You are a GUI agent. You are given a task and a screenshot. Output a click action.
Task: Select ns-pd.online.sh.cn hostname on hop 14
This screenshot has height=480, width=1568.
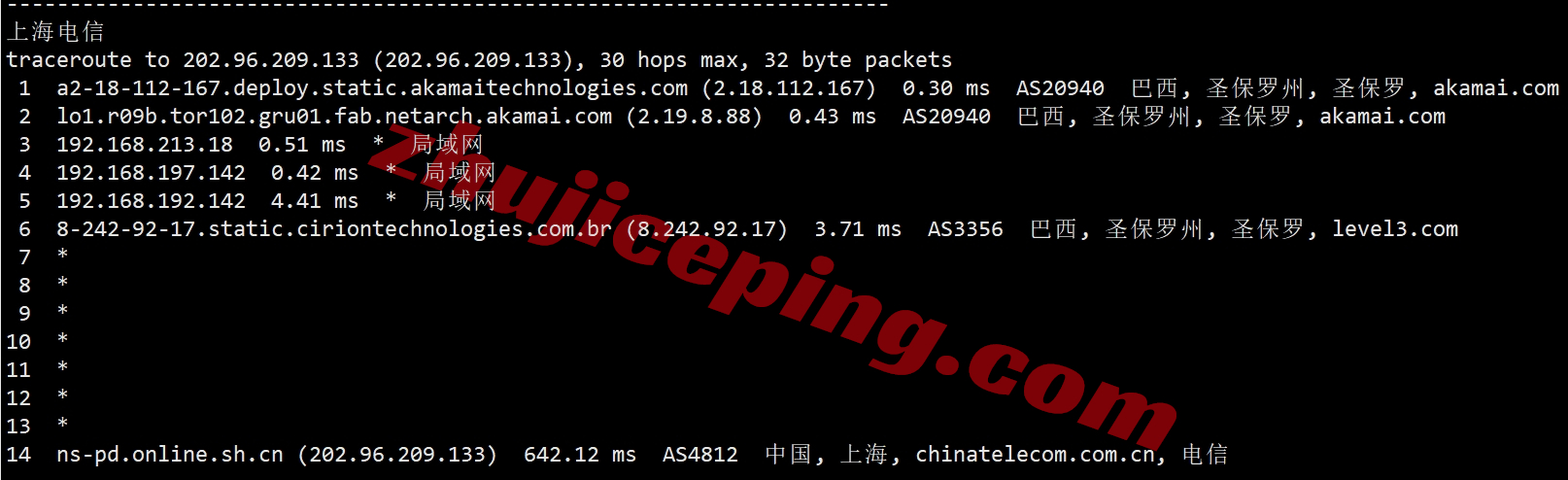(x=170, y=455)
